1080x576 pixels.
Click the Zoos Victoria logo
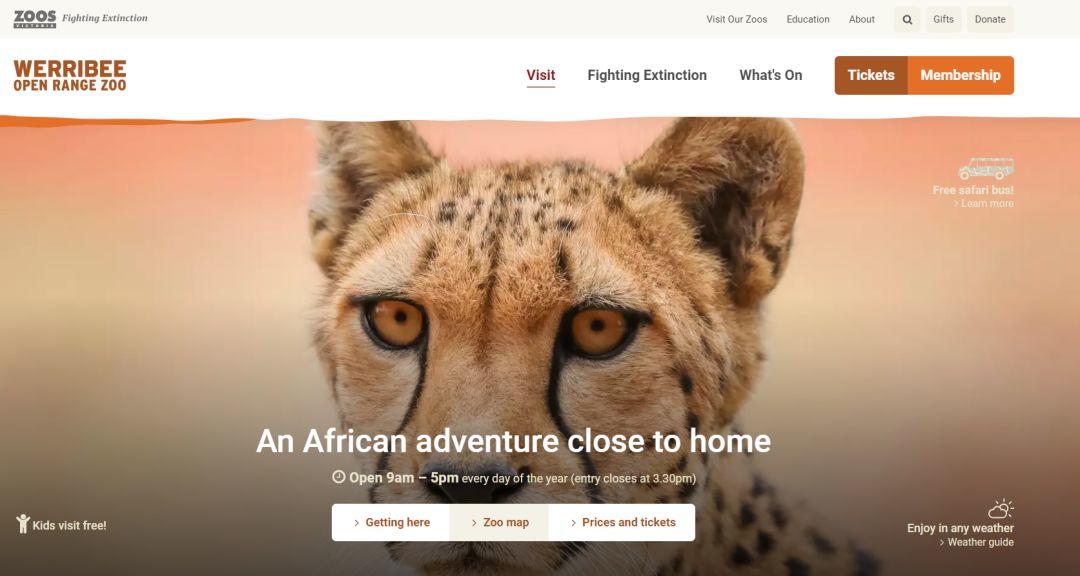coord(34,19)
